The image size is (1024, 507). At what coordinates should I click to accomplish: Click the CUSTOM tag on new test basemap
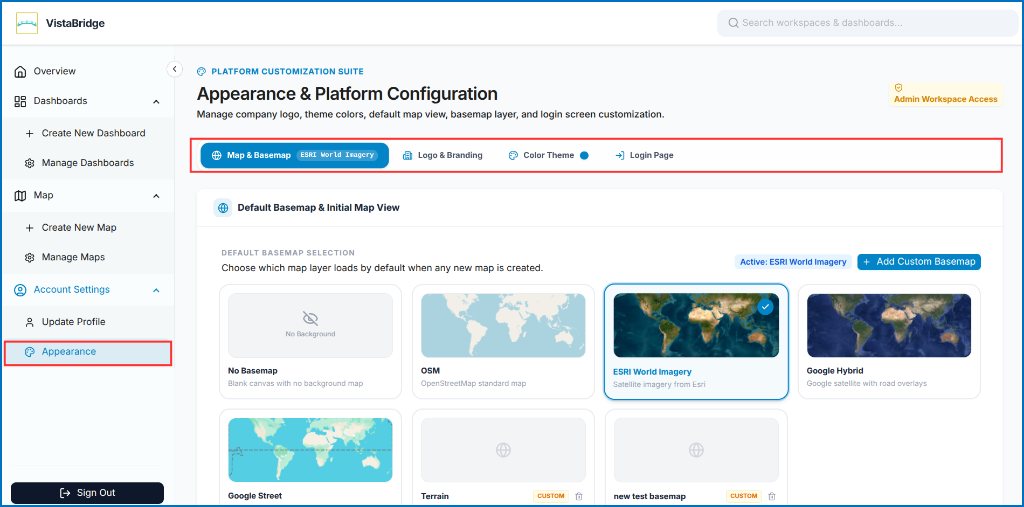743,496
